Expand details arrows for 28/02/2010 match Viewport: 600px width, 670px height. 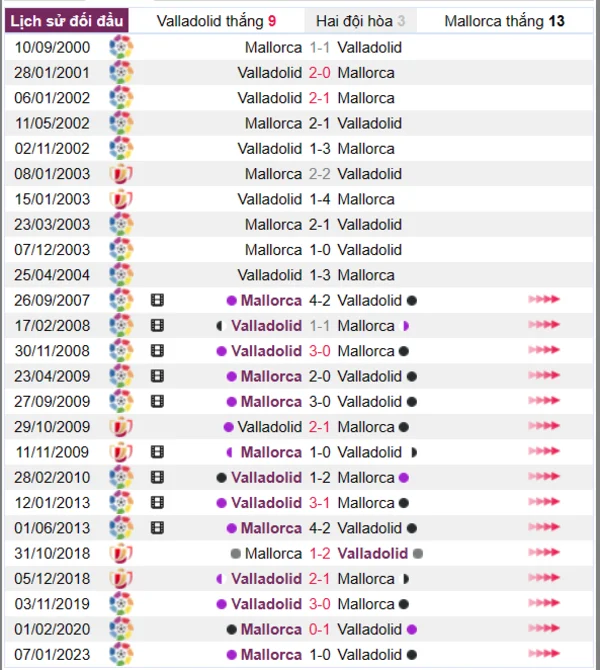click(x=544, y=476)
